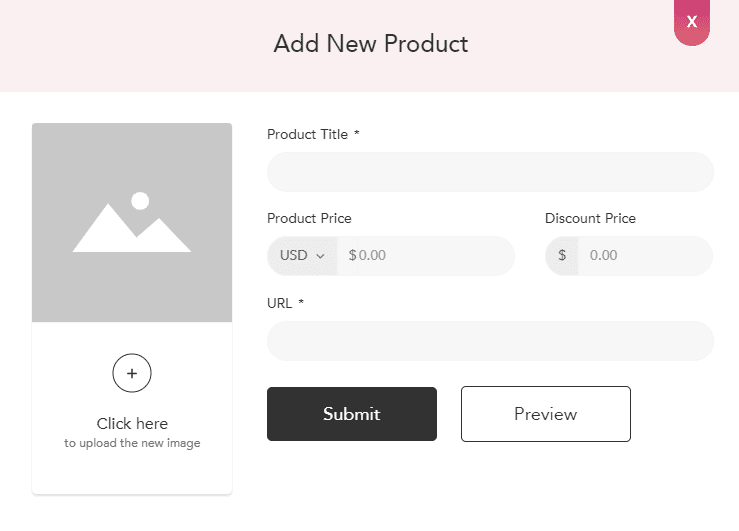The height and width of the screenshot is (531, 739).
Task: Click the URL field label
Action: click(x=280, y=303)
